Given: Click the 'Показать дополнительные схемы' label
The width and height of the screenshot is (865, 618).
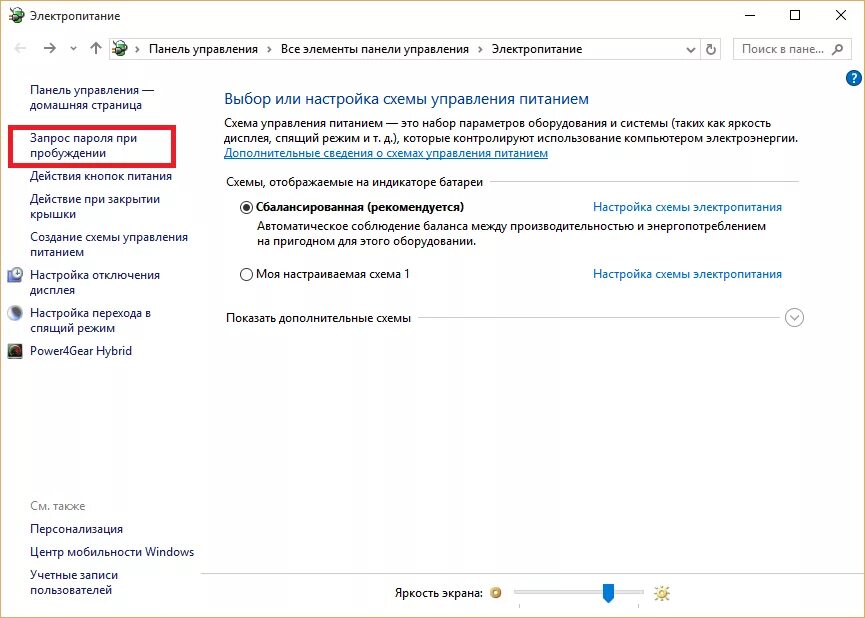Looking at the screenshot, I should 318,318.
